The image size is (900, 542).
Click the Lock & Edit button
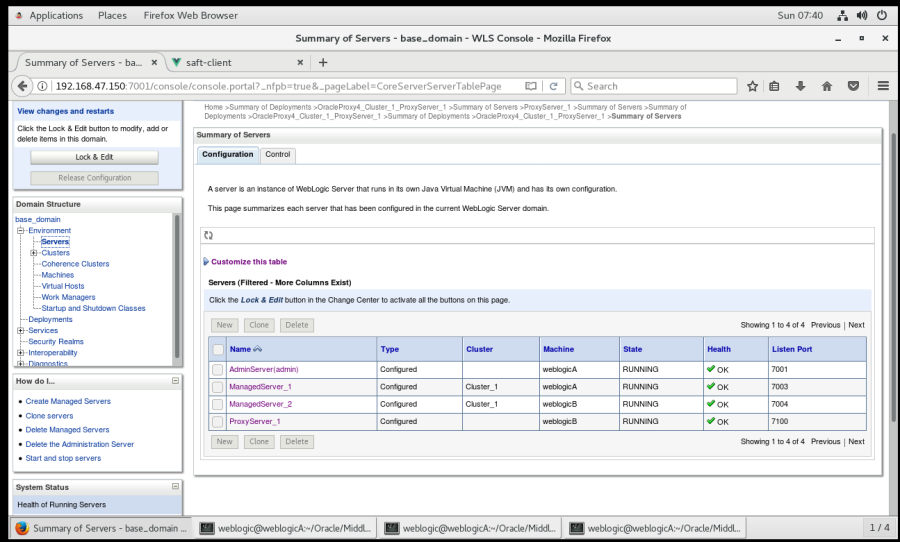tap(95, 157)
